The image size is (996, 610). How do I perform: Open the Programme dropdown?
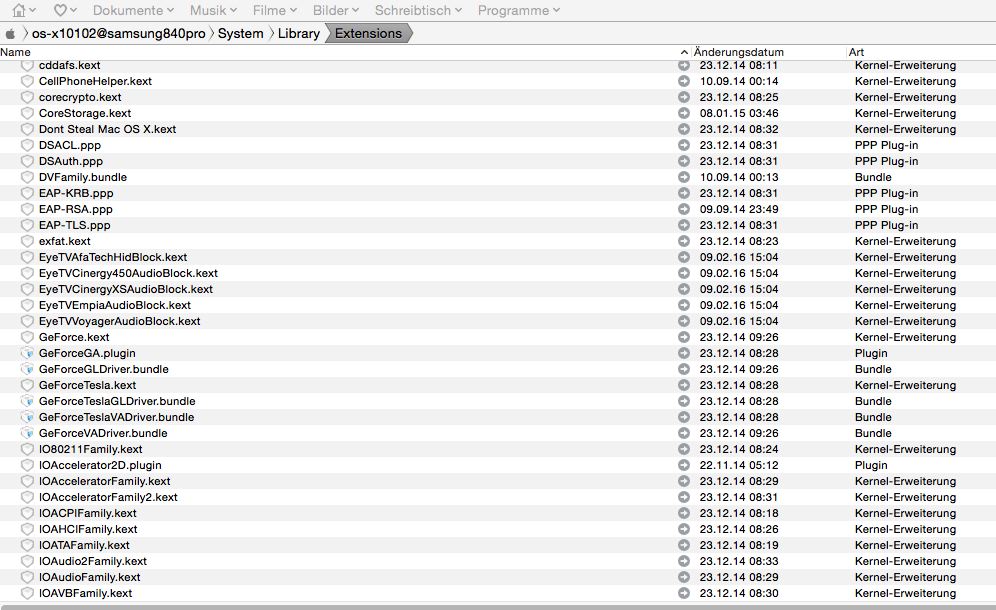[x=518, y=10]
